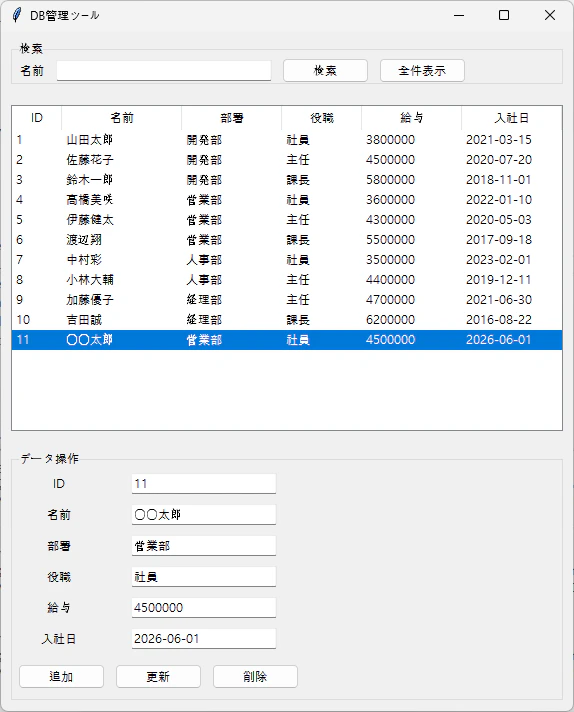574x712 pixels.
Task: Click the 入社日 field containing 2026-06-01
Action: pos(204,638)
